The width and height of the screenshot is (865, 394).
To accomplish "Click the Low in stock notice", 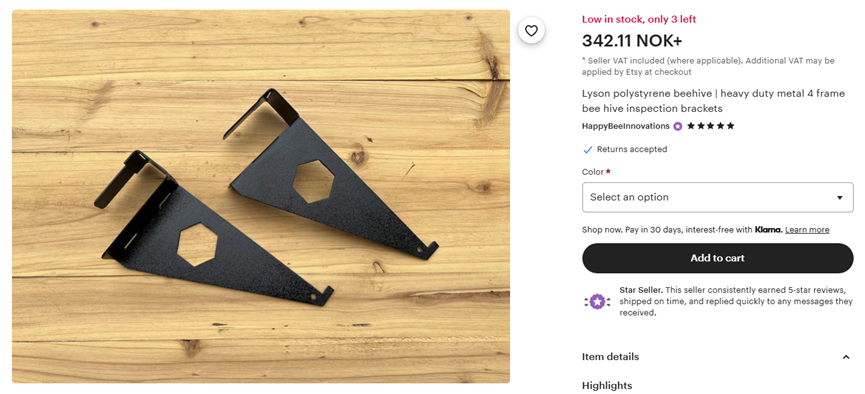I will tap(639, 19).
